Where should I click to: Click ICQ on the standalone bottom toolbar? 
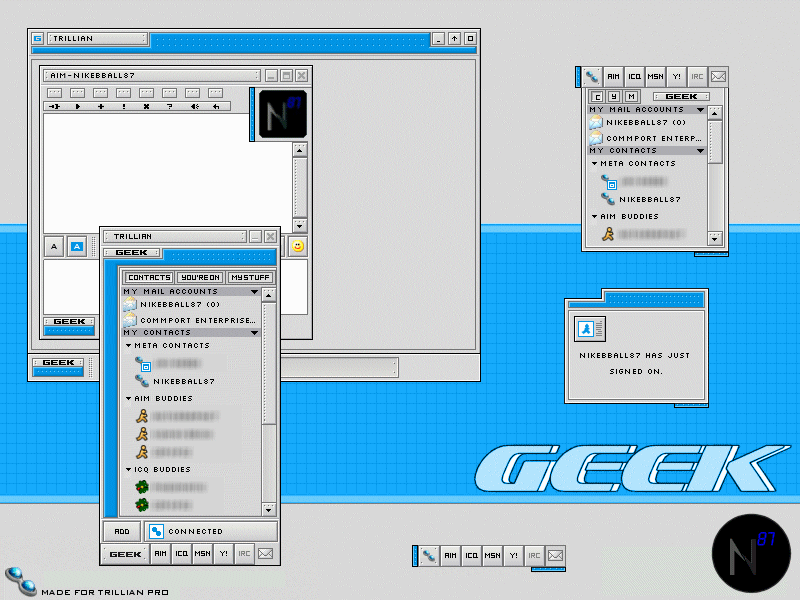coord(471,556)
